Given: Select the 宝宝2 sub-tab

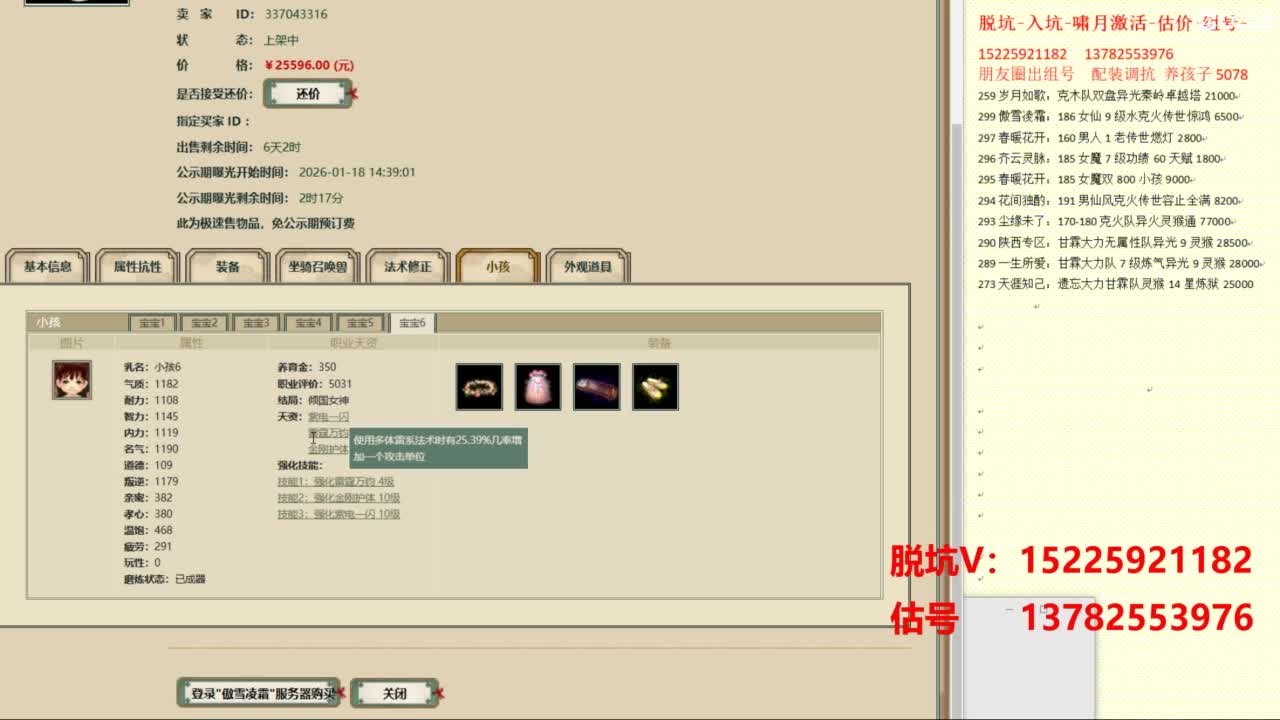Looking at the screenshot, I should tap(204, 323).
